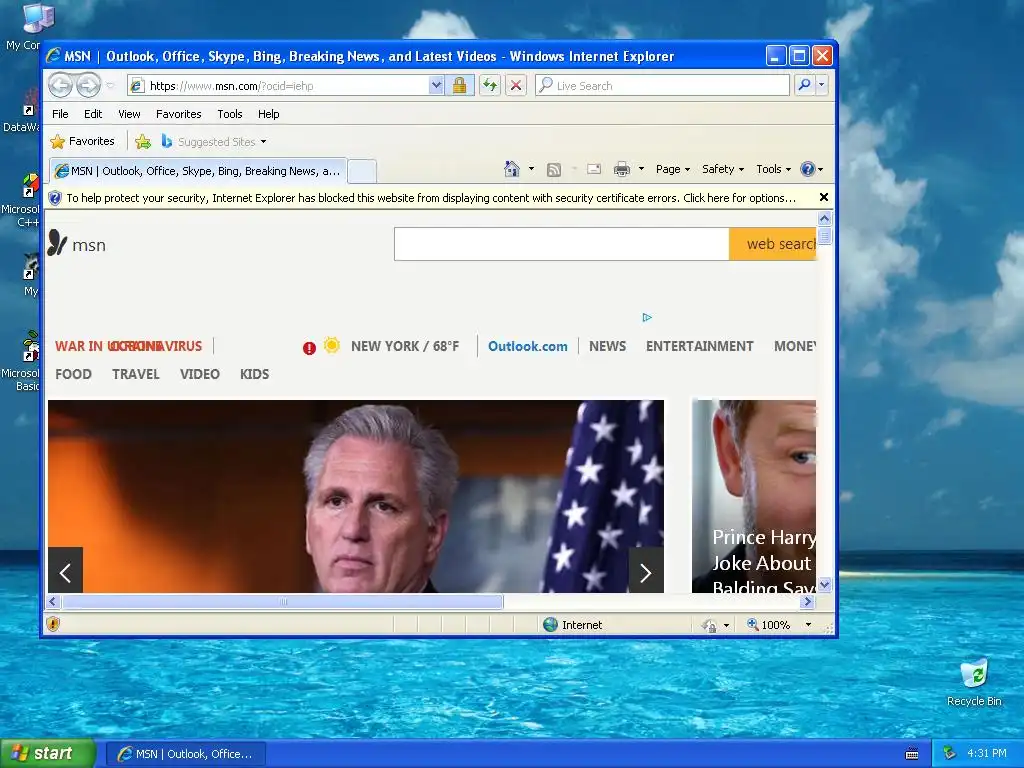
Task: Open the Prince Harry story thumbnail
Action: click(x=754, y=496)
